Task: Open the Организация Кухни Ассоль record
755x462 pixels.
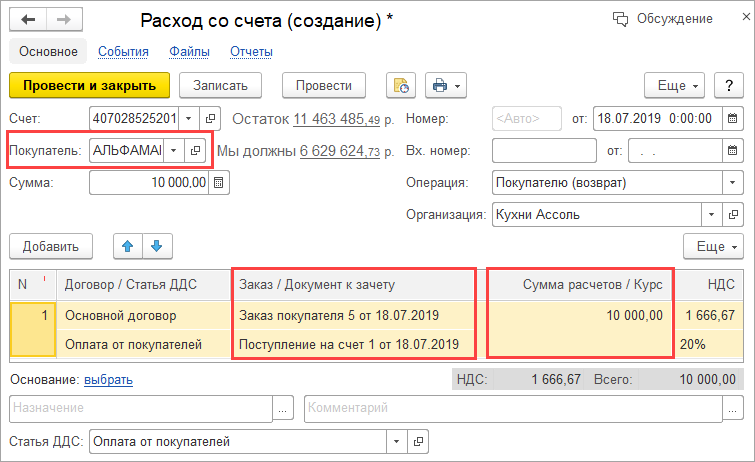Action: (733, 214)
